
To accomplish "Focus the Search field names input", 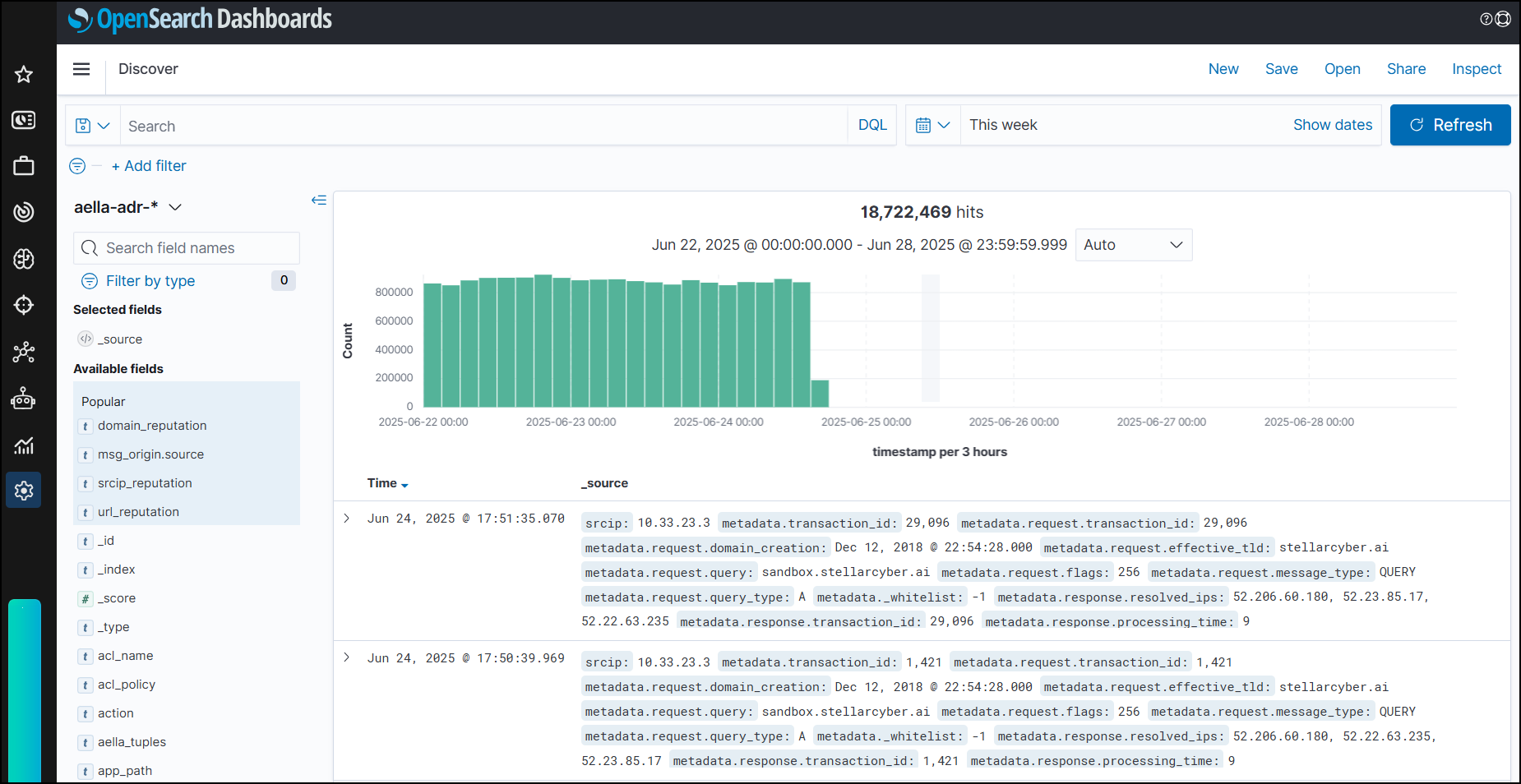I will [x=187, y=248].
